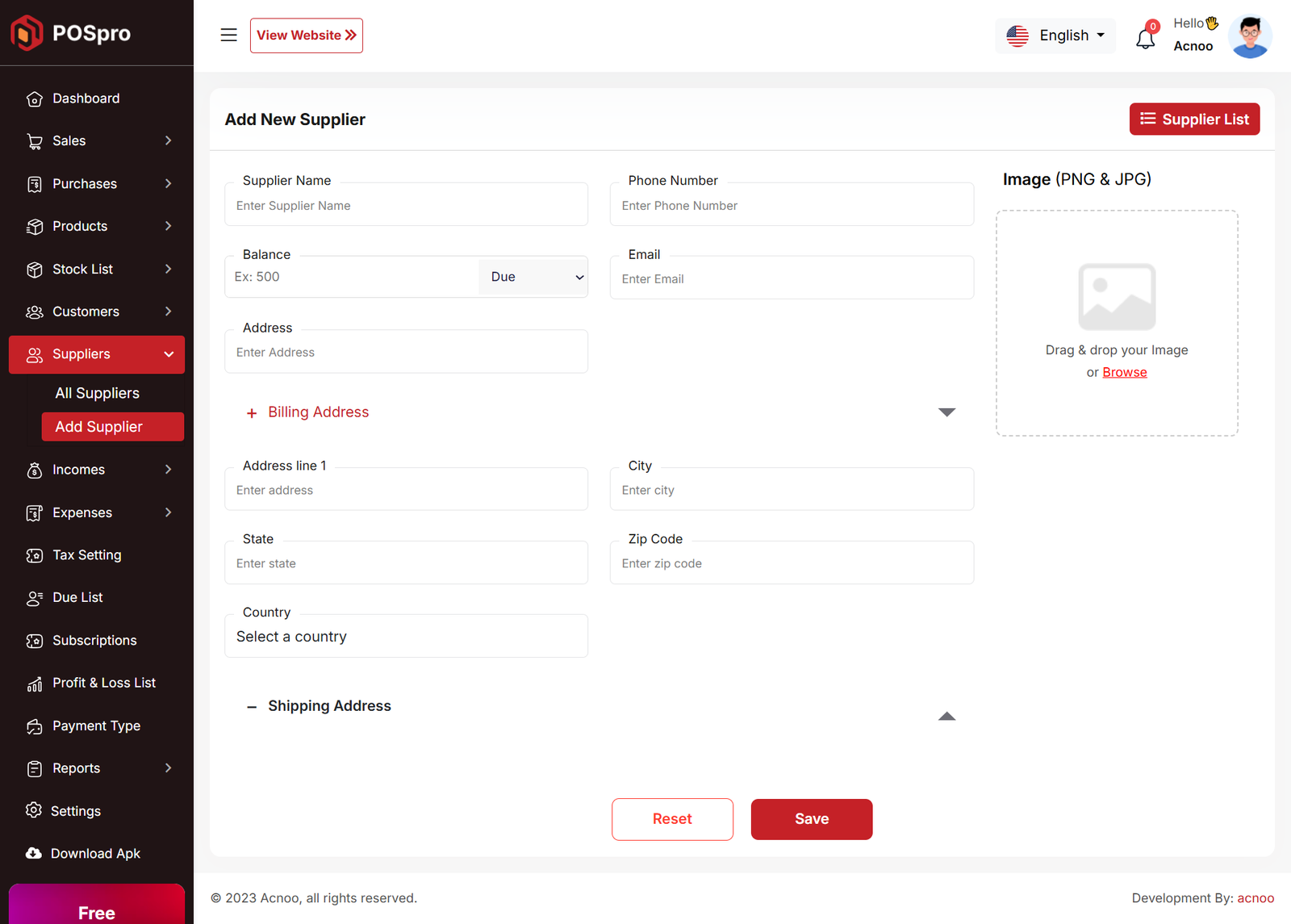This screenshot has width=1291, height=924.
Task: Expand the Purchases sidebar menu
Action: tap(97, 184)
